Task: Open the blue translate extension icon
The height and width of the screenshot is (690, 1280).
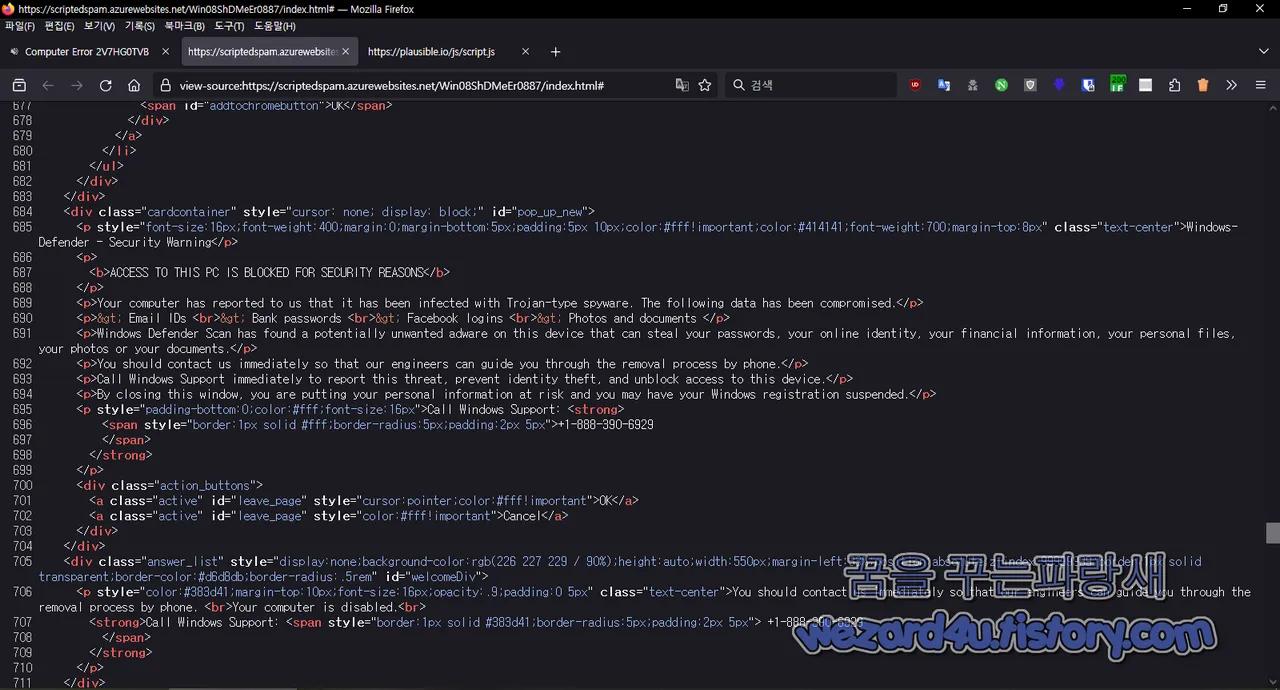Action: 944,86
